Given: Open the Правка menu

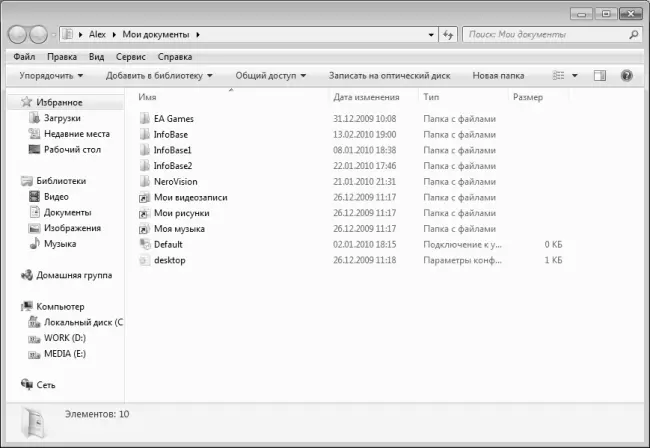Looking at the screenshot, I should pyautogui.click(x=62, y=57).
